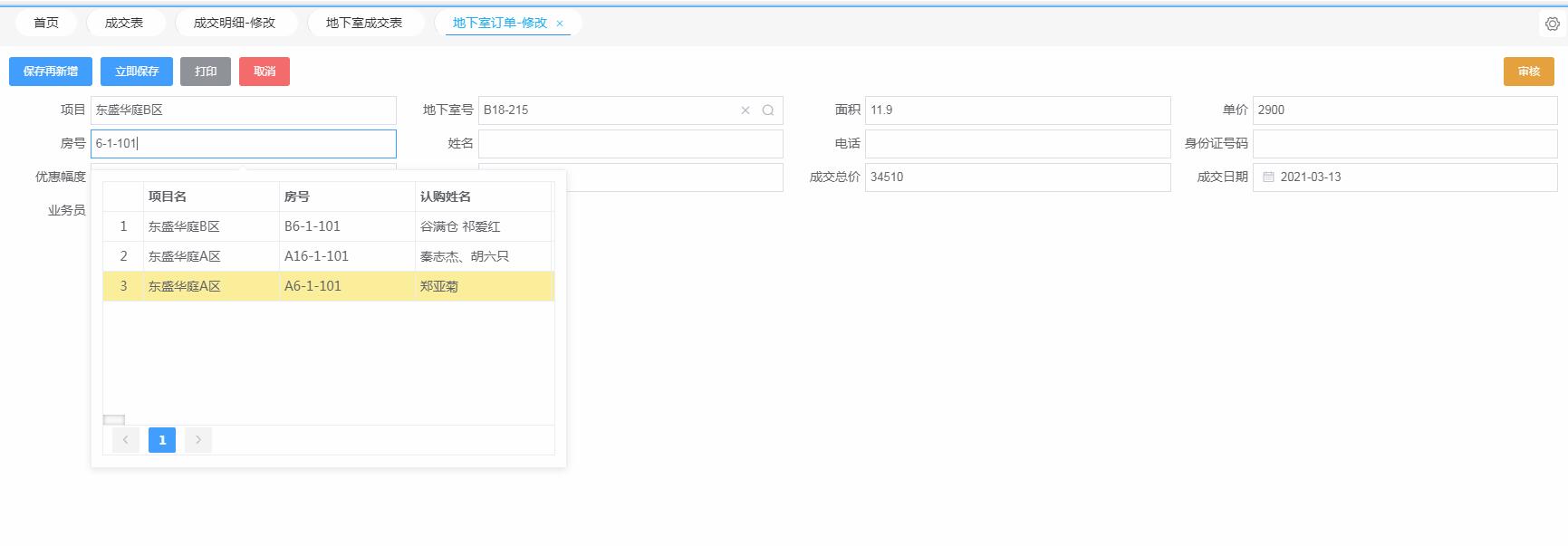Click the 身份证号码 input field
The height and width of the screenshot is (546, 1568).
click(x=1404, y=144)
